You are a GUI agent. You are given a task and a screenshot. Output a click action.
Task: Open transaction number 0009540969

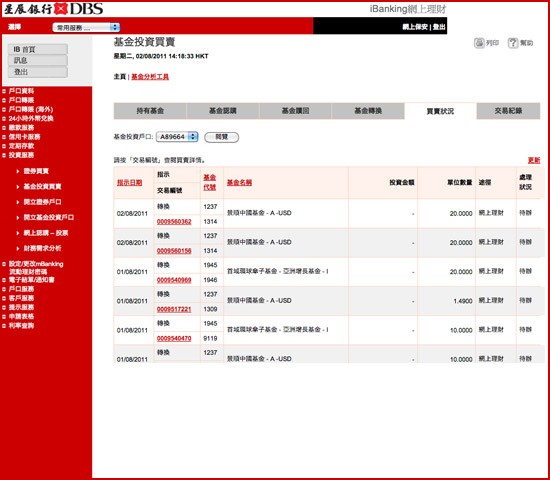click(174, 280)
